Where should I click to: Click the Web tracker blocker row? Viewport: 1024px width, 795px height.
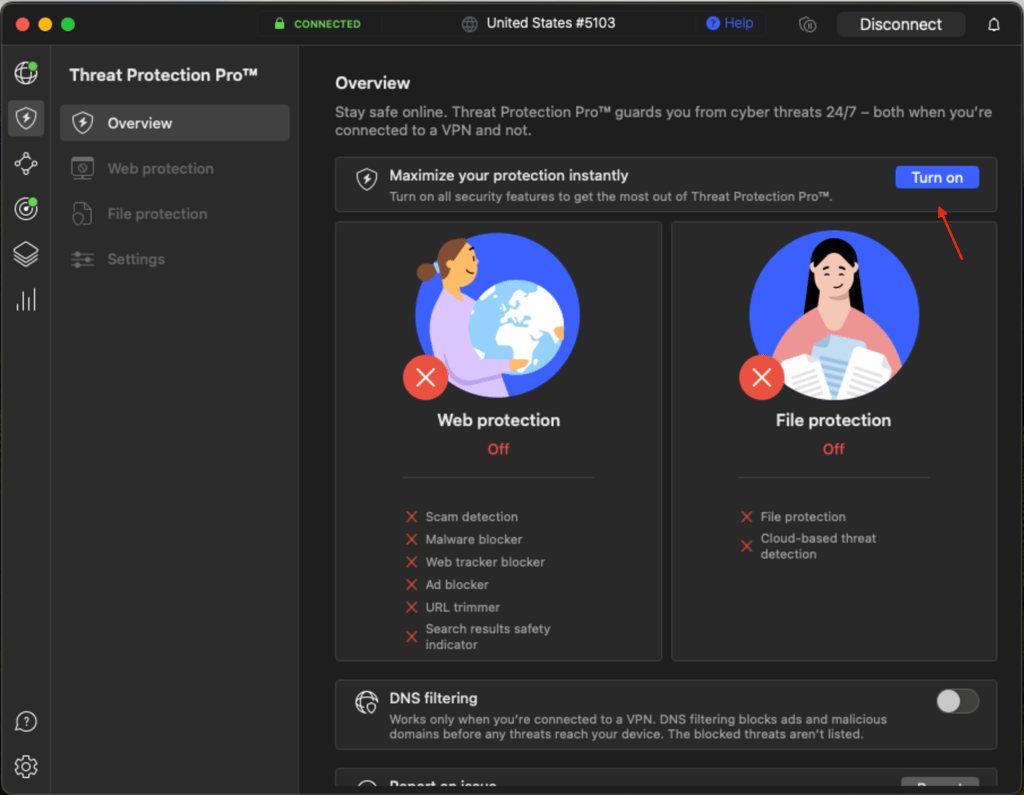coord(475,562)
